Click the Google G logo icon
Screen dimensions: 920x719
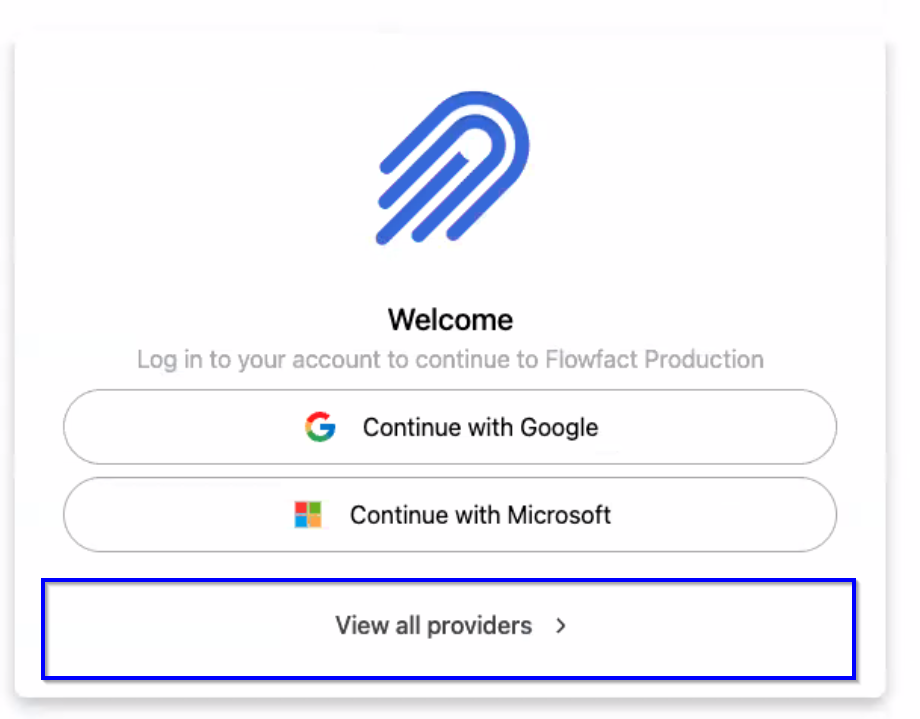tap(320, 427)
